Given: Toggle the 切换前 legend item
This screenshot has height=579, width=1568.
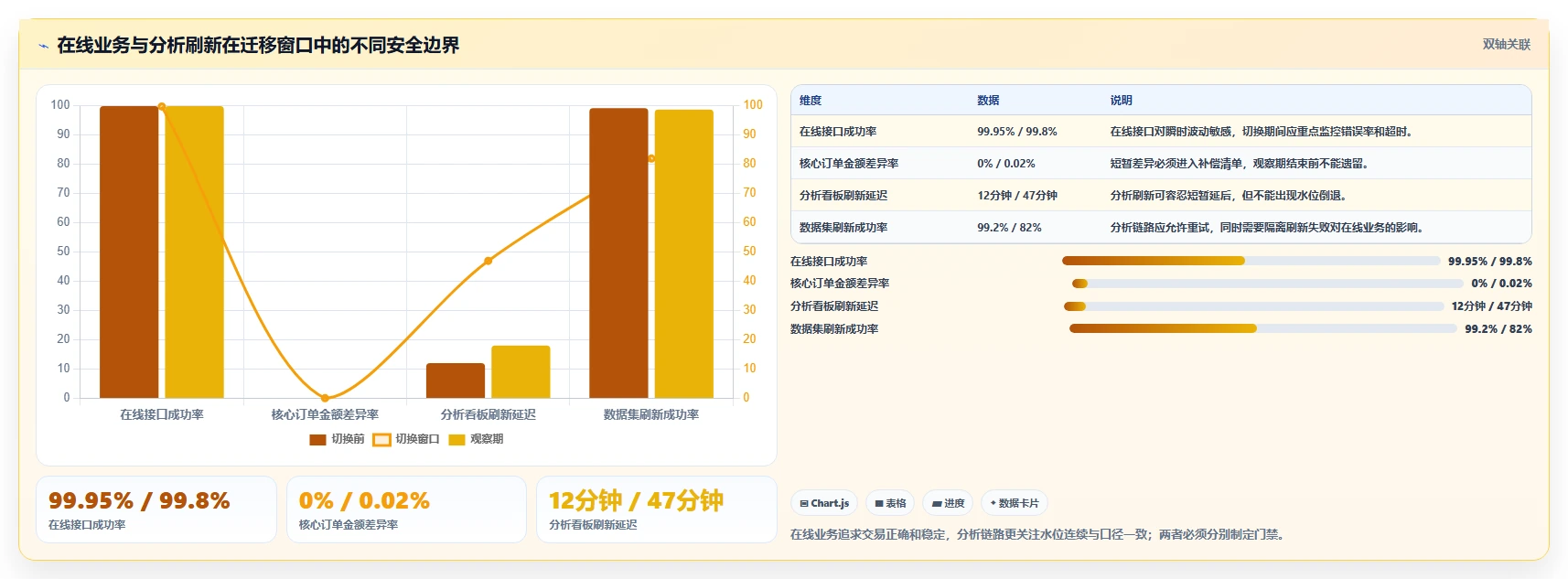Looking at the screenshot, I should click(x=337, y=439).
